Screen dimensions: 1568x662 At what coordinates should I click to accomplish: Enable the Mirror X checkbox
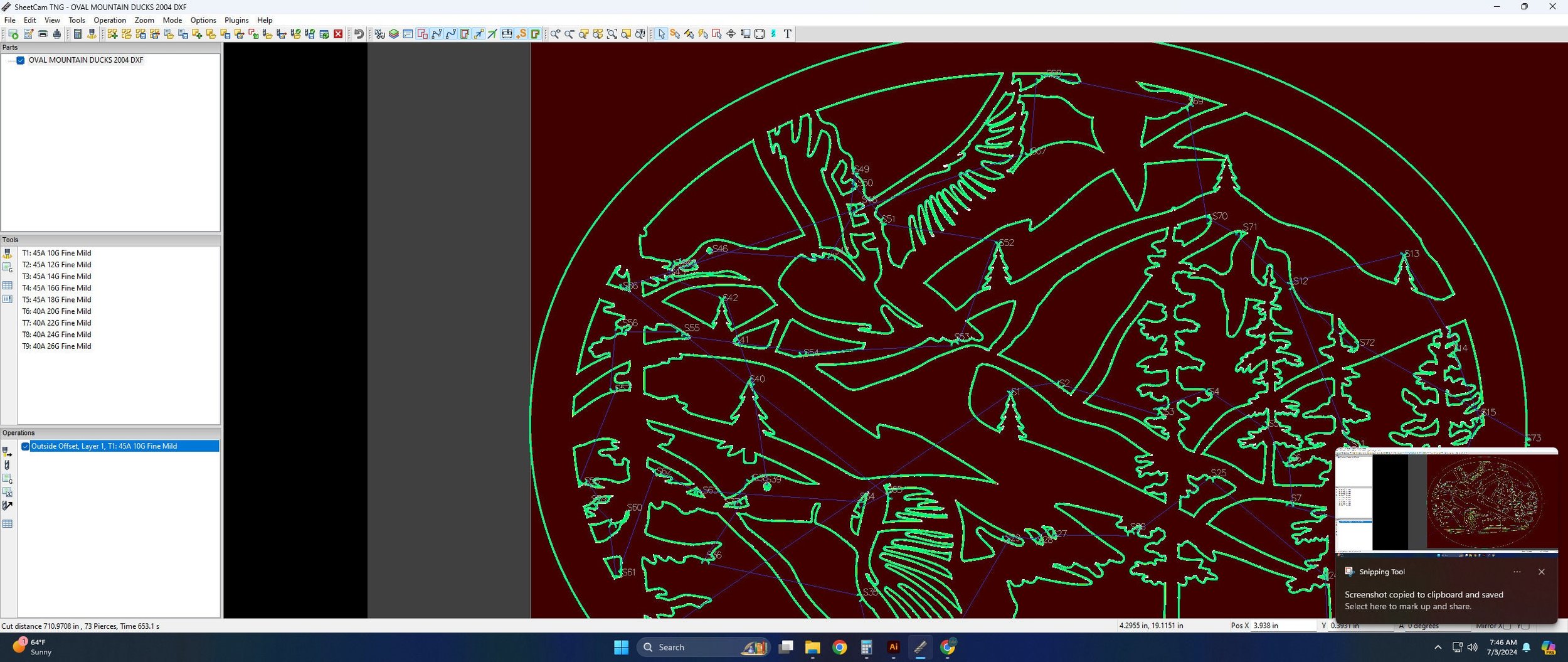[x=1507, y=626]
